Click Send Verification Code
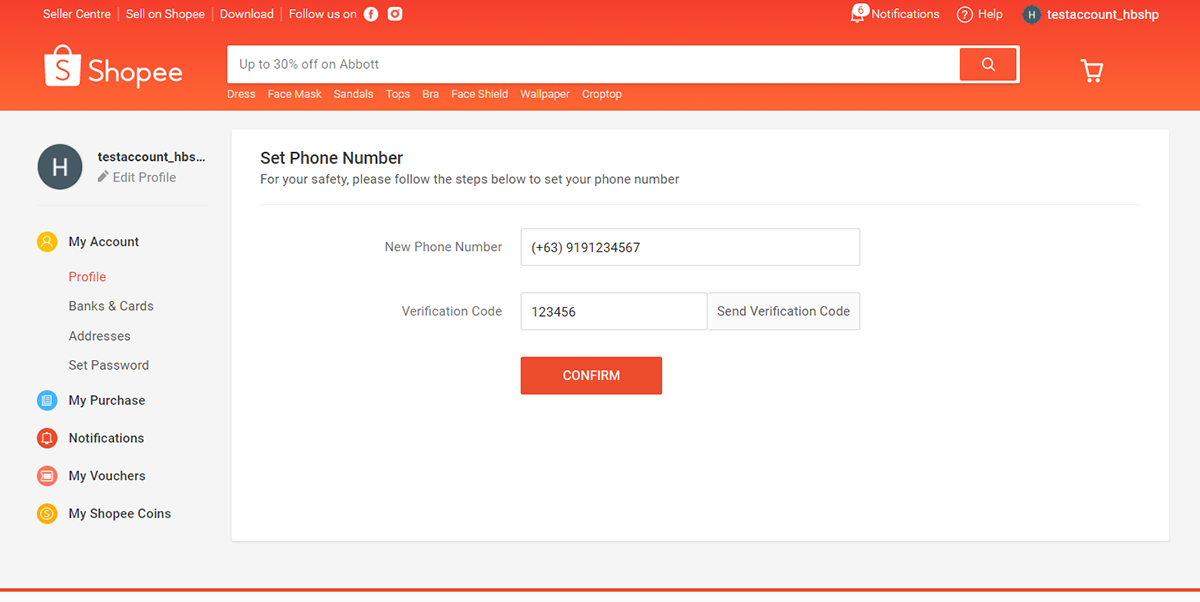The height and width of the screenshot is (602, 1200). 783,311
